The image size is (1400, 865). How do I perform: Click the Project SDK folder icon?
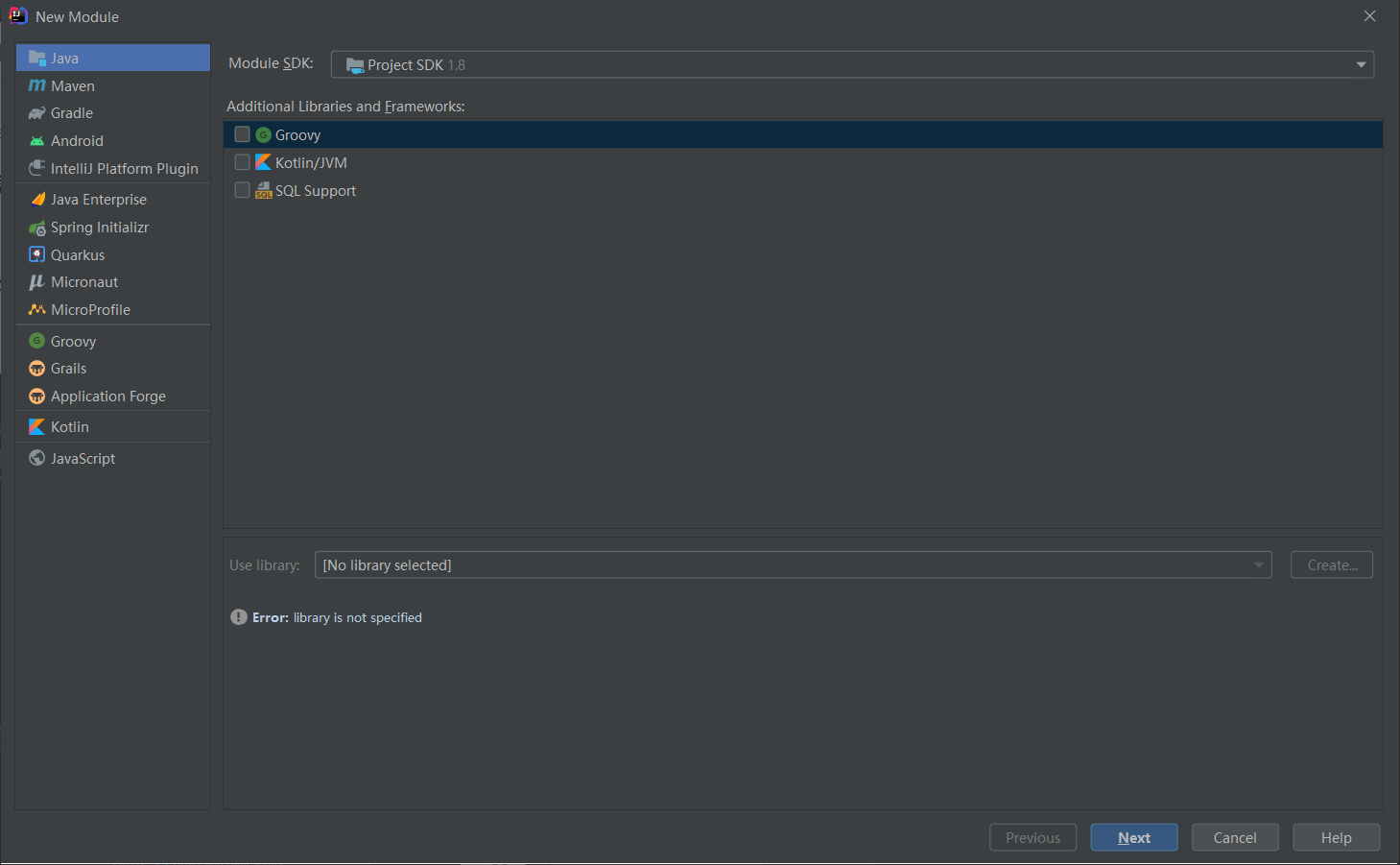click(355, 65)
